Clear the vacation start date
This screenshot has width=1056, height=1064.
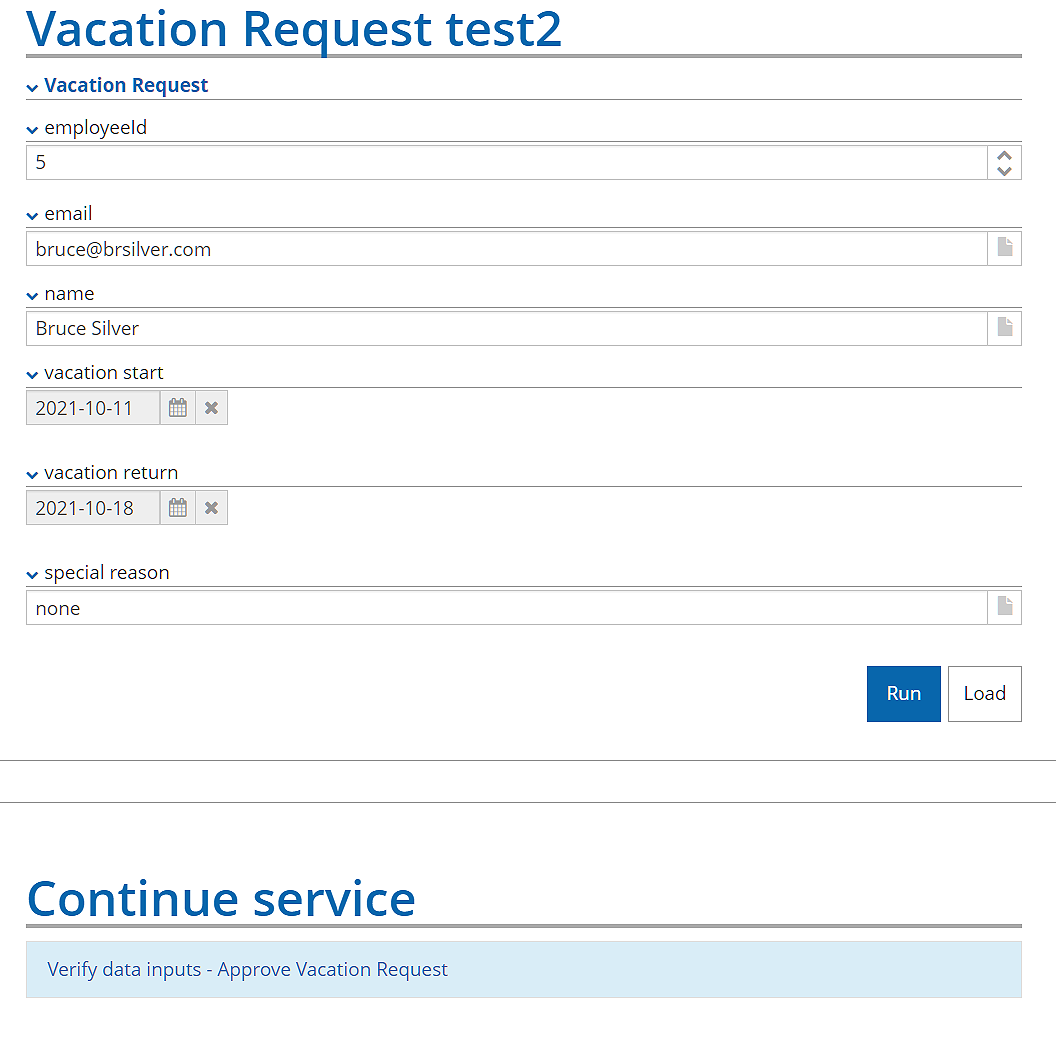point(211,408)
